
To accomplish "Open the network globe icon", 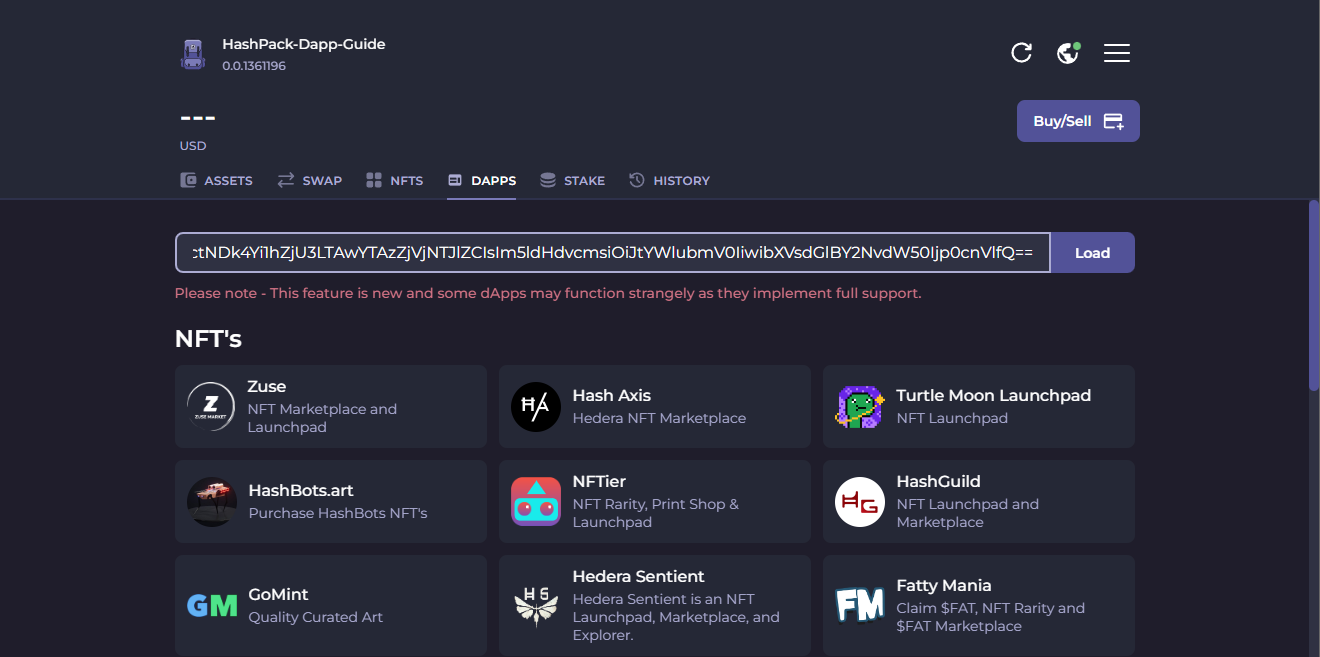I will click(x=1068, y=53).
